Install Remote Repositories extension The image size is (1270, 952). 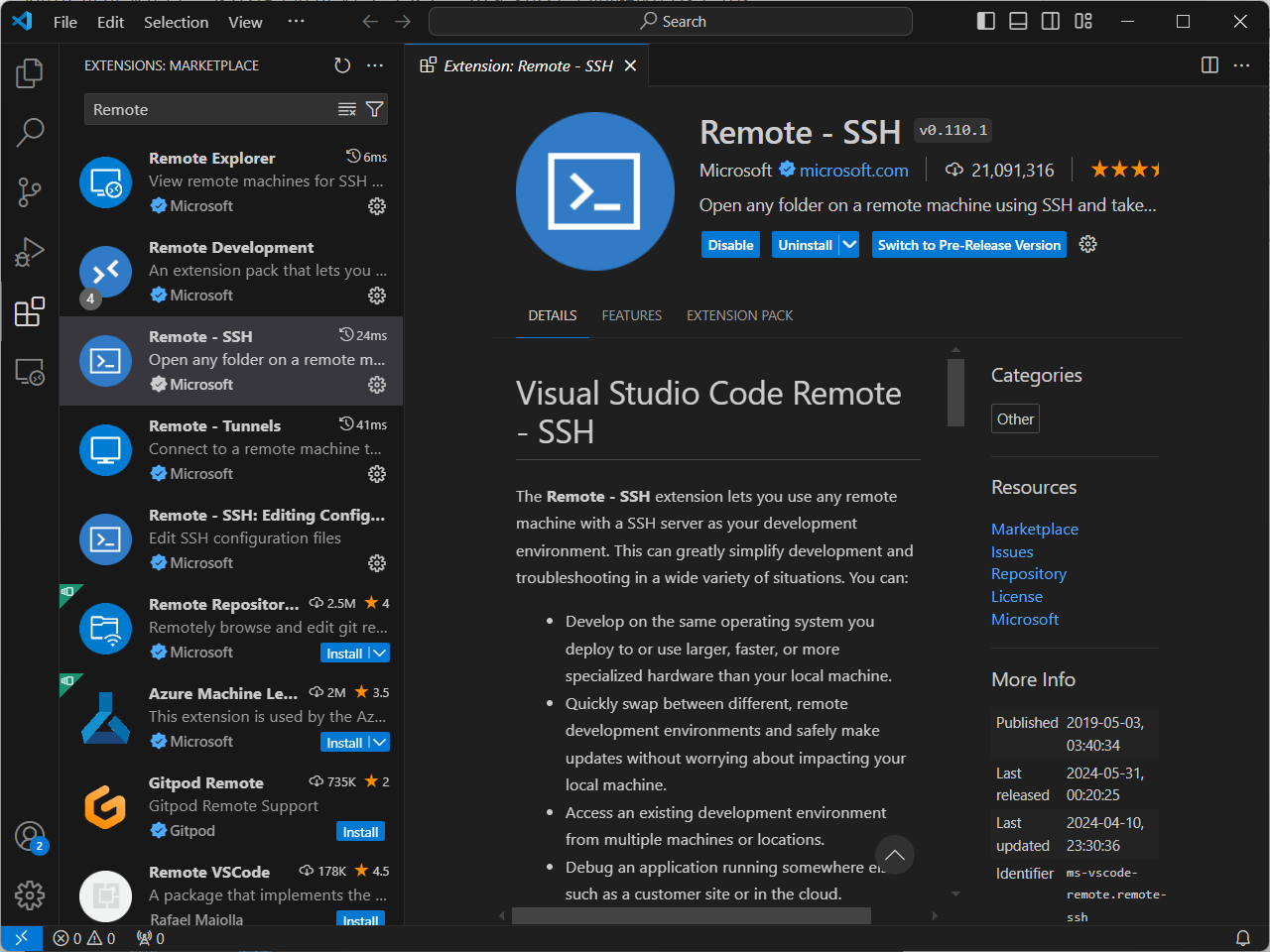[344, 654]
